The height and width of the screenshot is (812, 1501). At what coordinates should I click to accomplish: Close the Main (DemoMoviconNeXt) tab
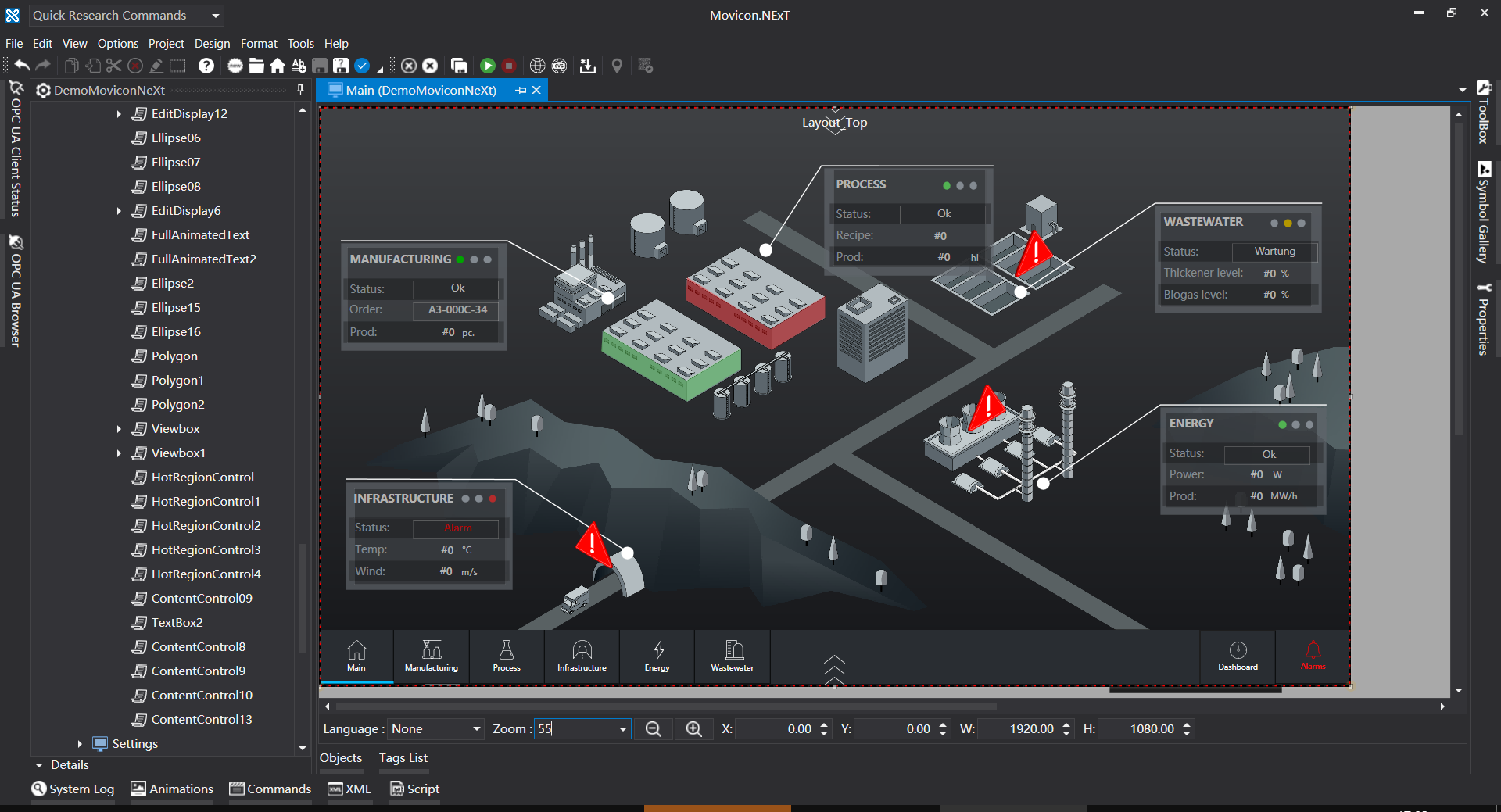click(x=537, y=91)
